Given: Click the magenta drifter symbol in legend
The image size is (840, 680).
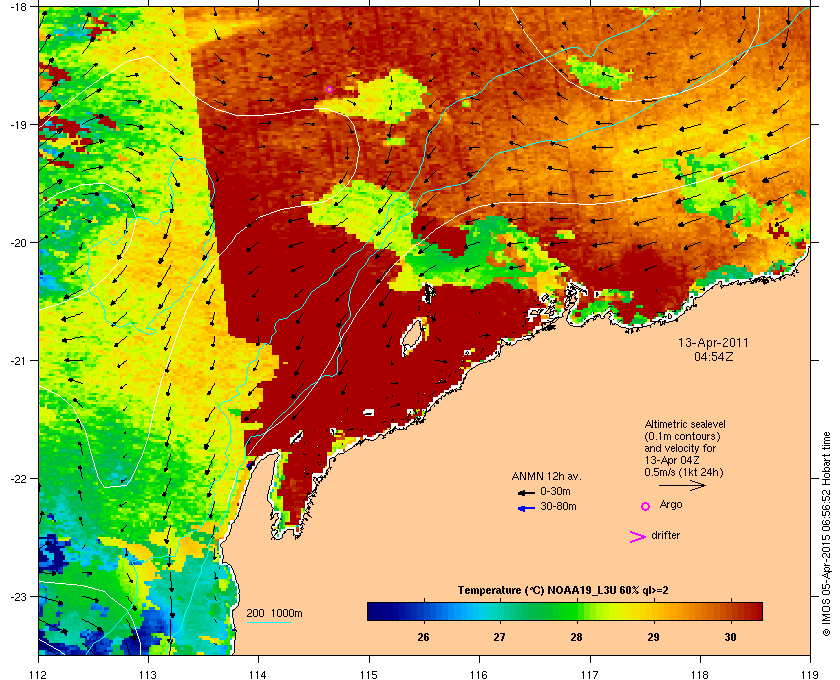Looking at the screenshot, I should 637,537.
